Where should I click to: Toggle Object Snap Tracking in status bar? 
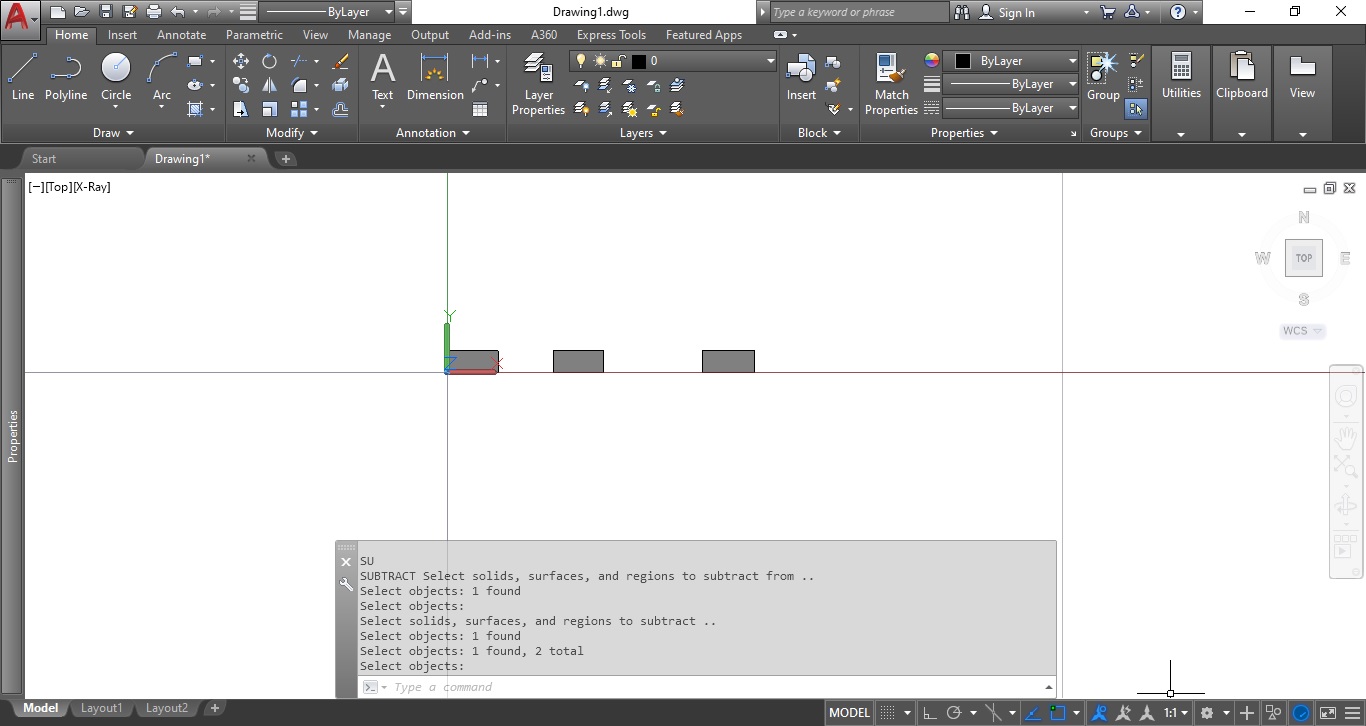(x=1034, y=713)
